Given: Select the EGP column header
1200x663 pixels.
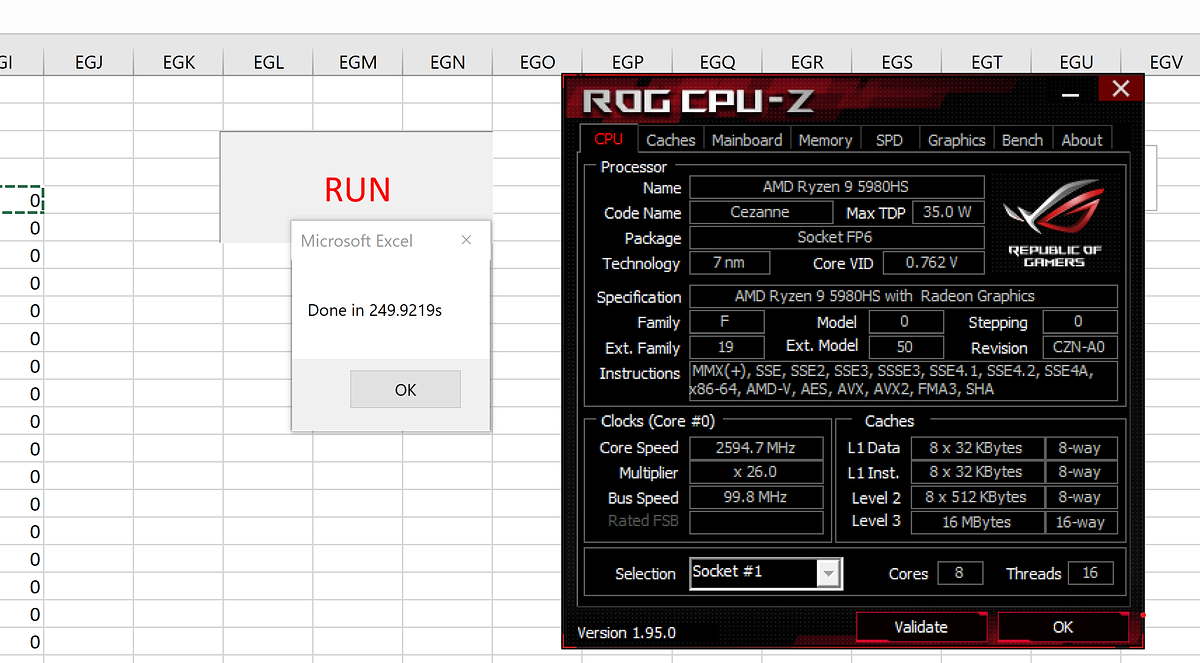Looking at the screenshot, I should (x=627, y=62).
